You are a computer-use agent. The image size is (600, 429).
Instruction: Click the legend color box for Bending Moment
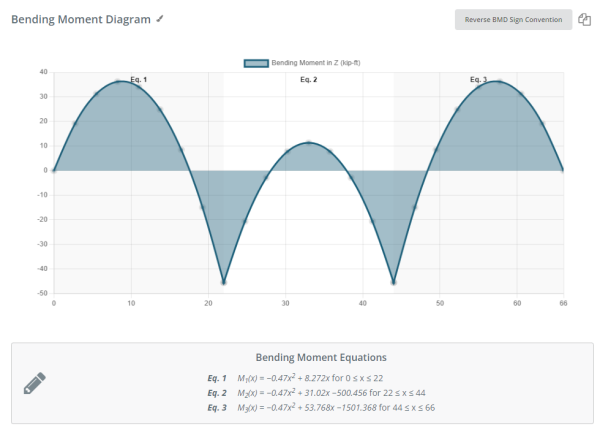[256, 63]
